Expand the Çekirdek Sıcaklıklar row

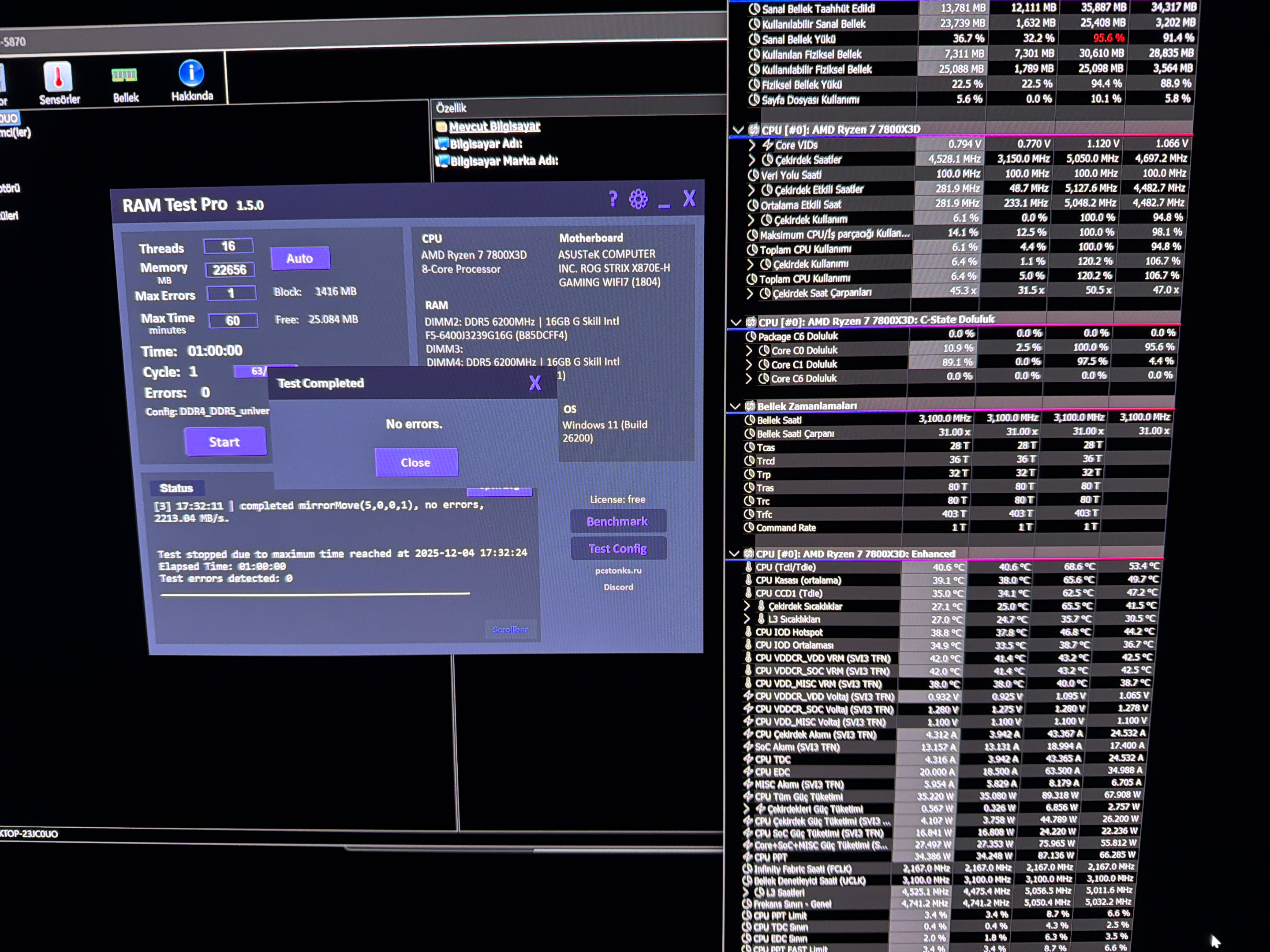[747, 606]
